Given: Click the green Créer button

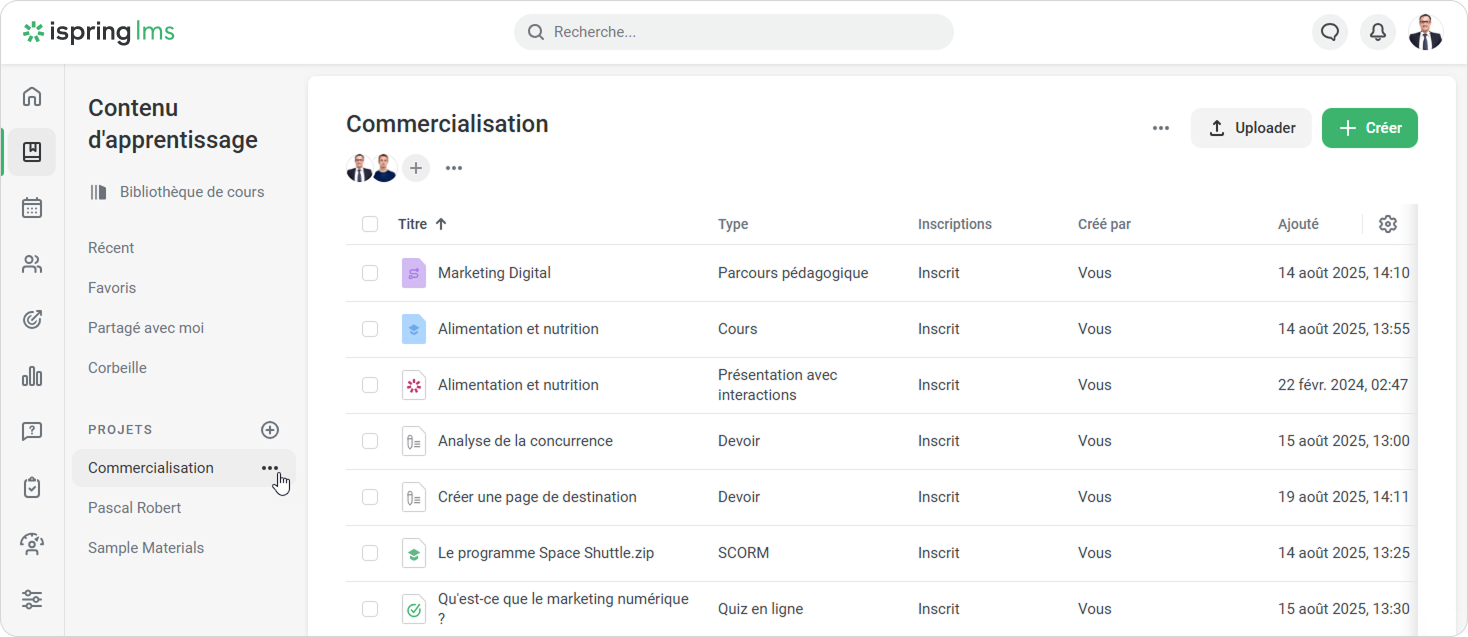Looking at the screenshot, I should click(1369, 128).
